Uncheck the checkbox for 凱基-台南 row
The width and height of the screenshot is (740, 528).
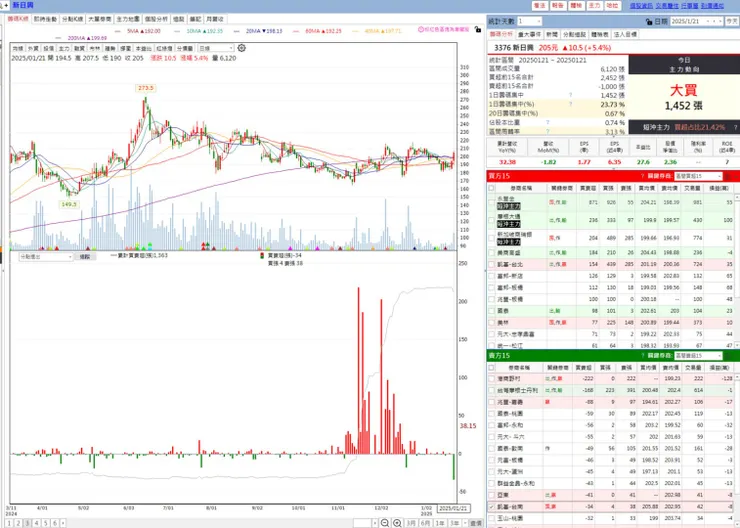(492, 507)
